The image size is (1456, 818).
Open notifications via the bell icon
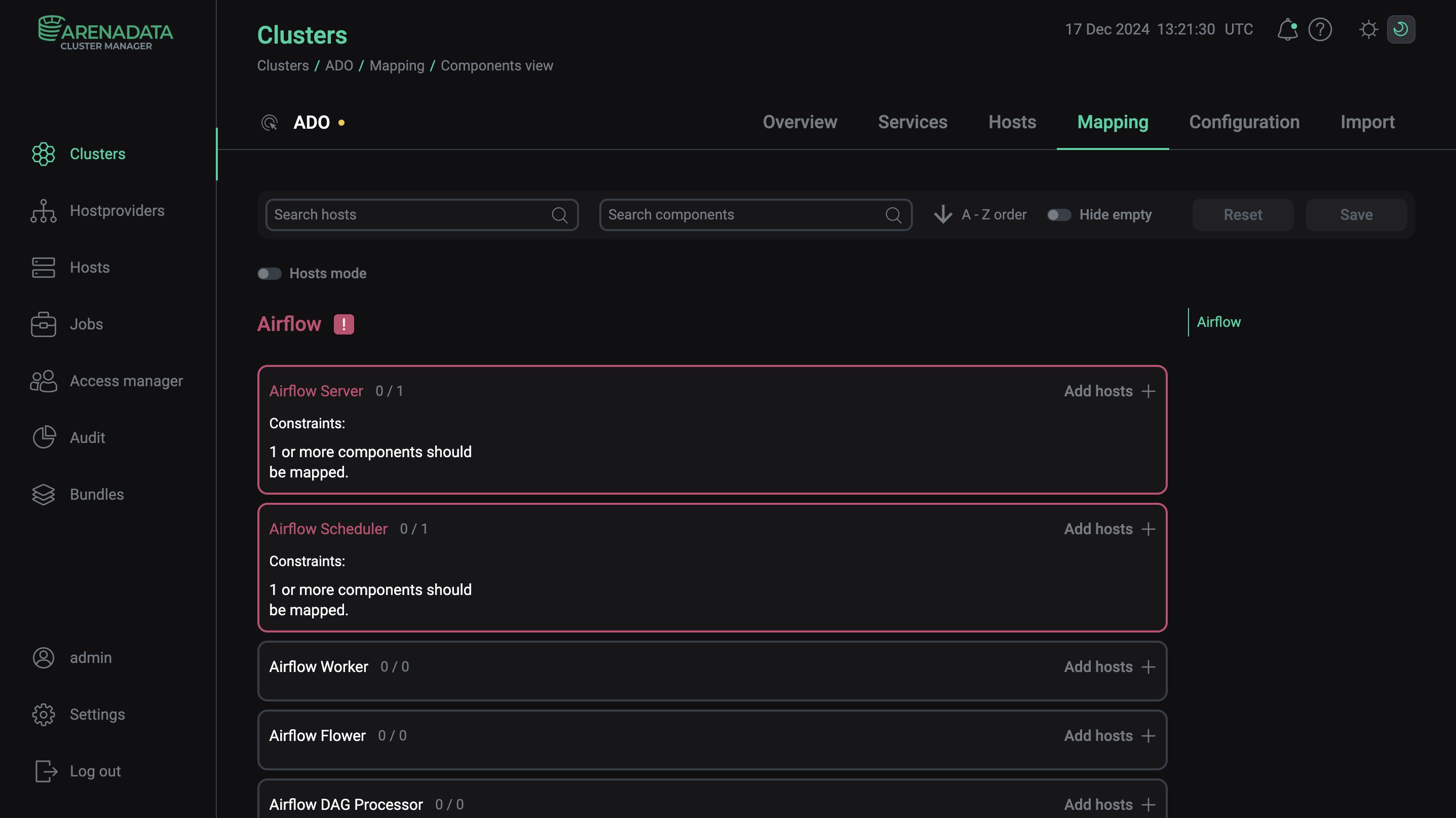click(x=1288, y=29)
